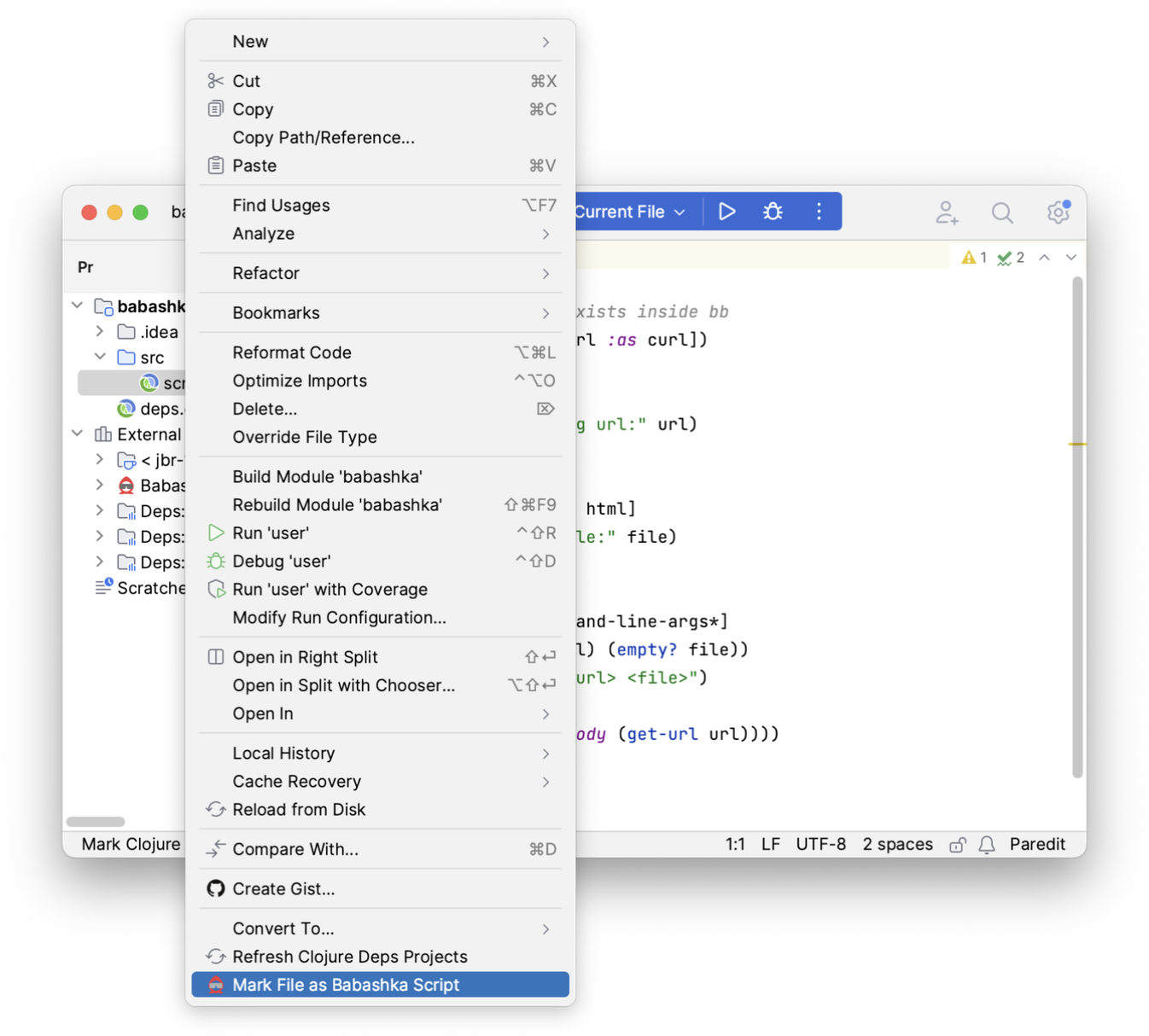Expand the Bookmarks submenu
Viewport: 1149px width, 1036px height.
click(380, 313)
